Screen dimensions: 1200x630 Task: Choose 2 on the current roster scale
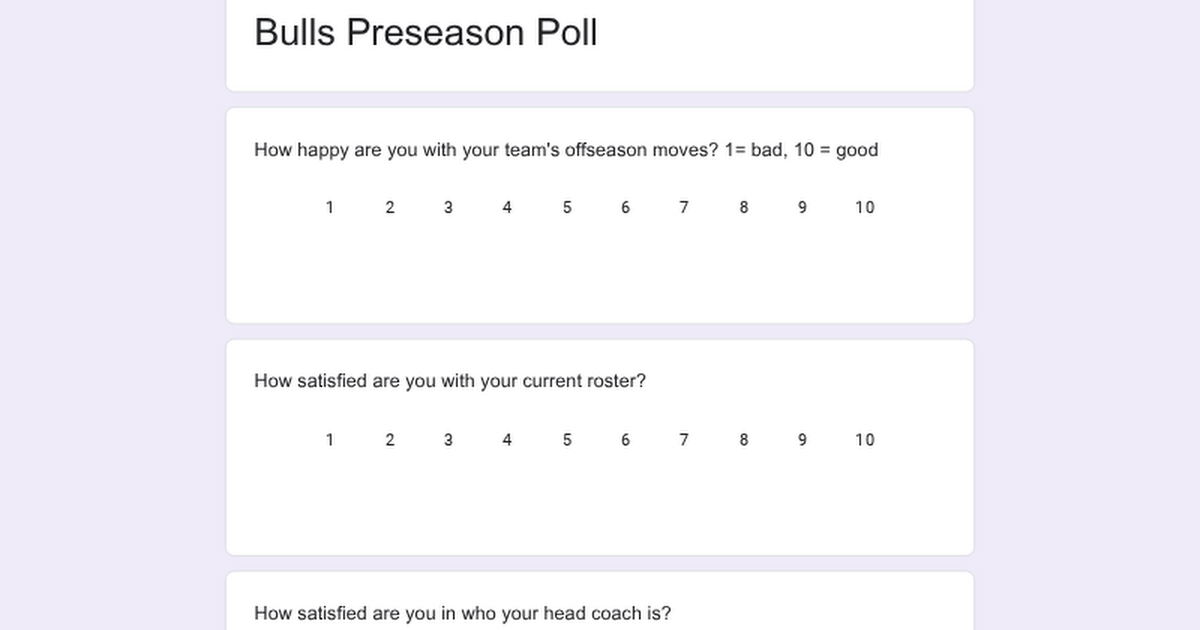coord(390,440)
